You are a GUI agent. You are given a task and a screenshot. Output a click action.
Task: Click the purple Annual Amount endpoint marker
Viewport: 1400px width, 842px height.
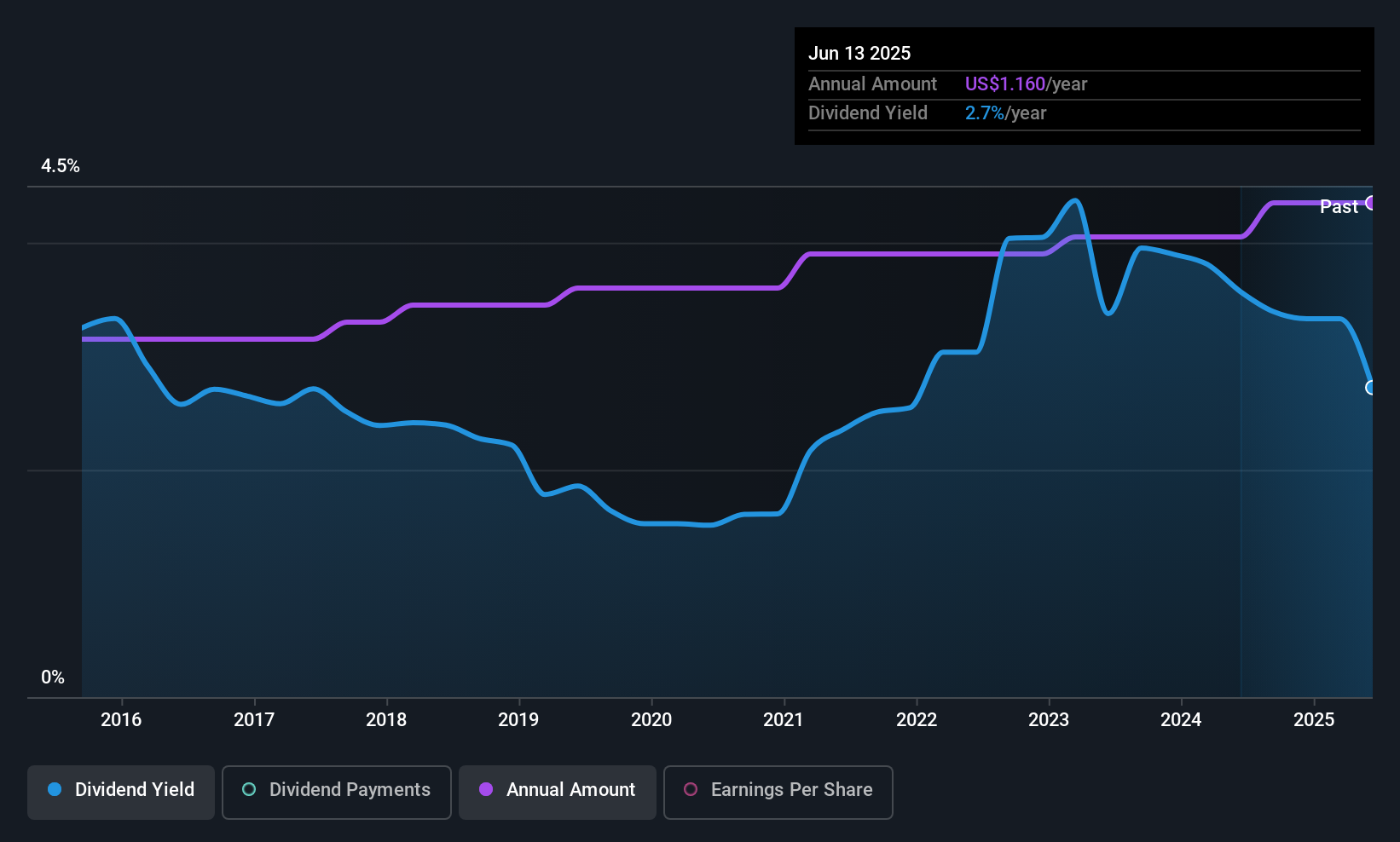(x=1371, y=203)
